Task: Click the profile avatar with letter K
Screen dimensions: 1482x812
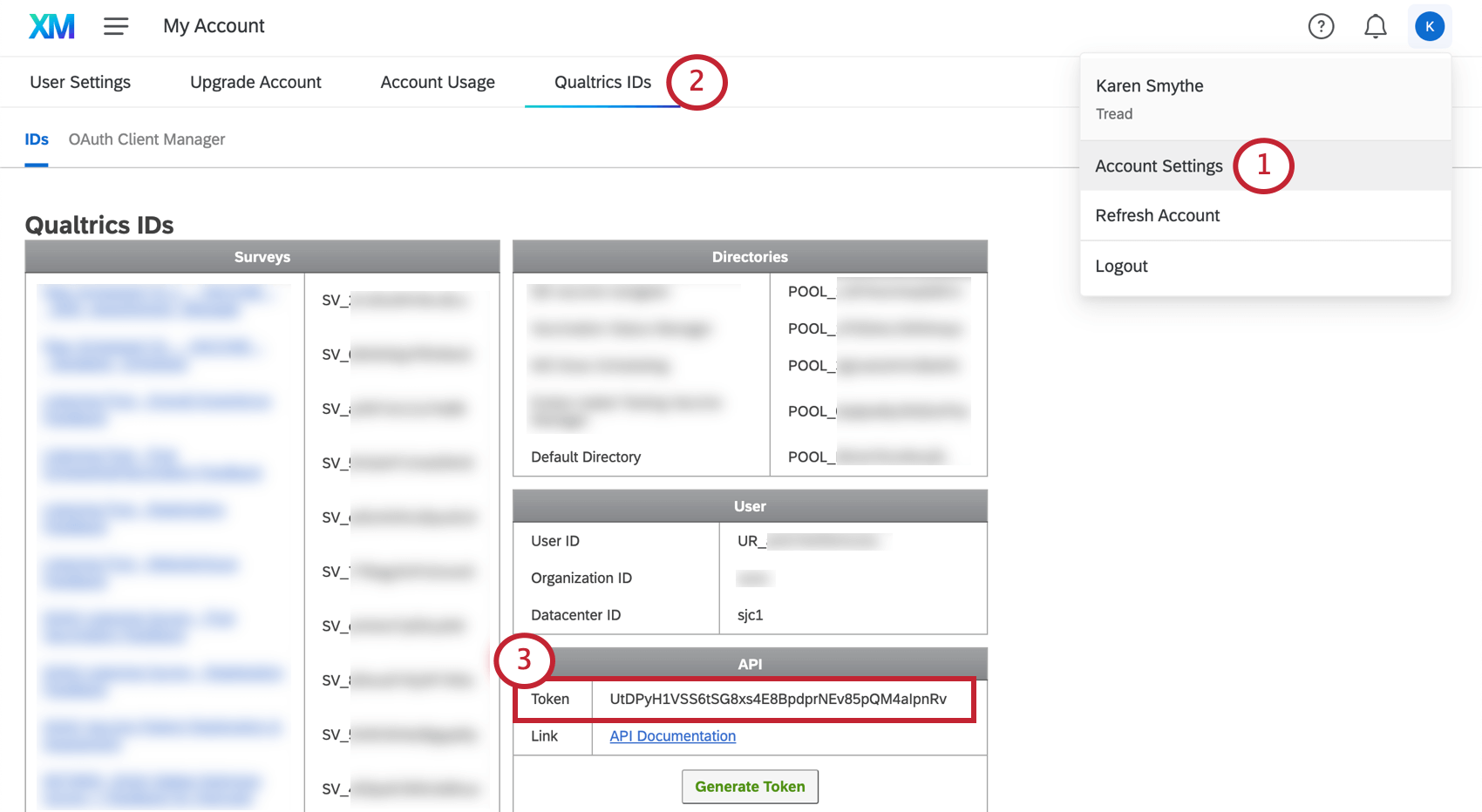Action: 1429,26
